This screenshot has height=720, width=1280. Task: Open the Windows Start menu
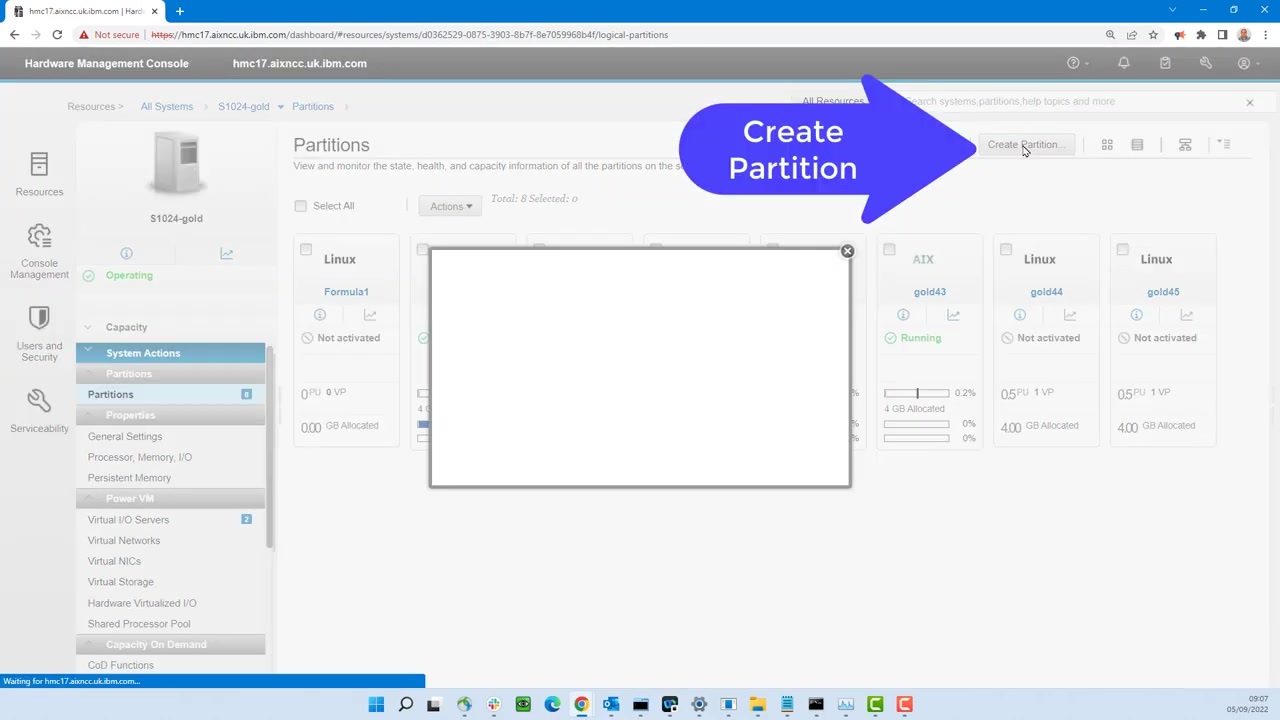coord(376,705)
